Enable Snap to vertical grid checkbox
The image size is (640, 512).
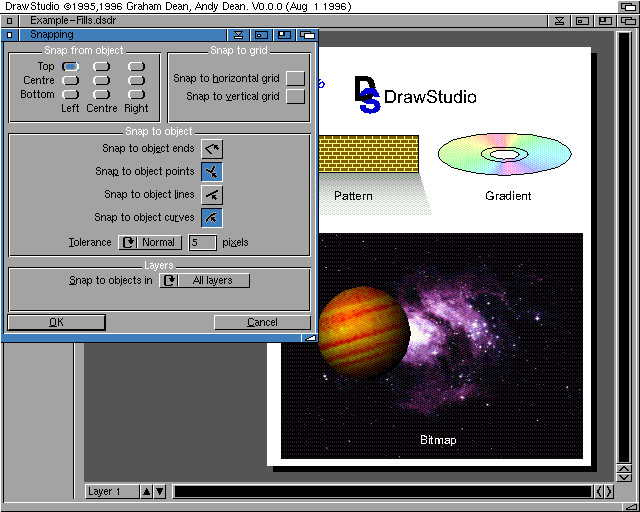pyautogui.click(x=296, y=96)
